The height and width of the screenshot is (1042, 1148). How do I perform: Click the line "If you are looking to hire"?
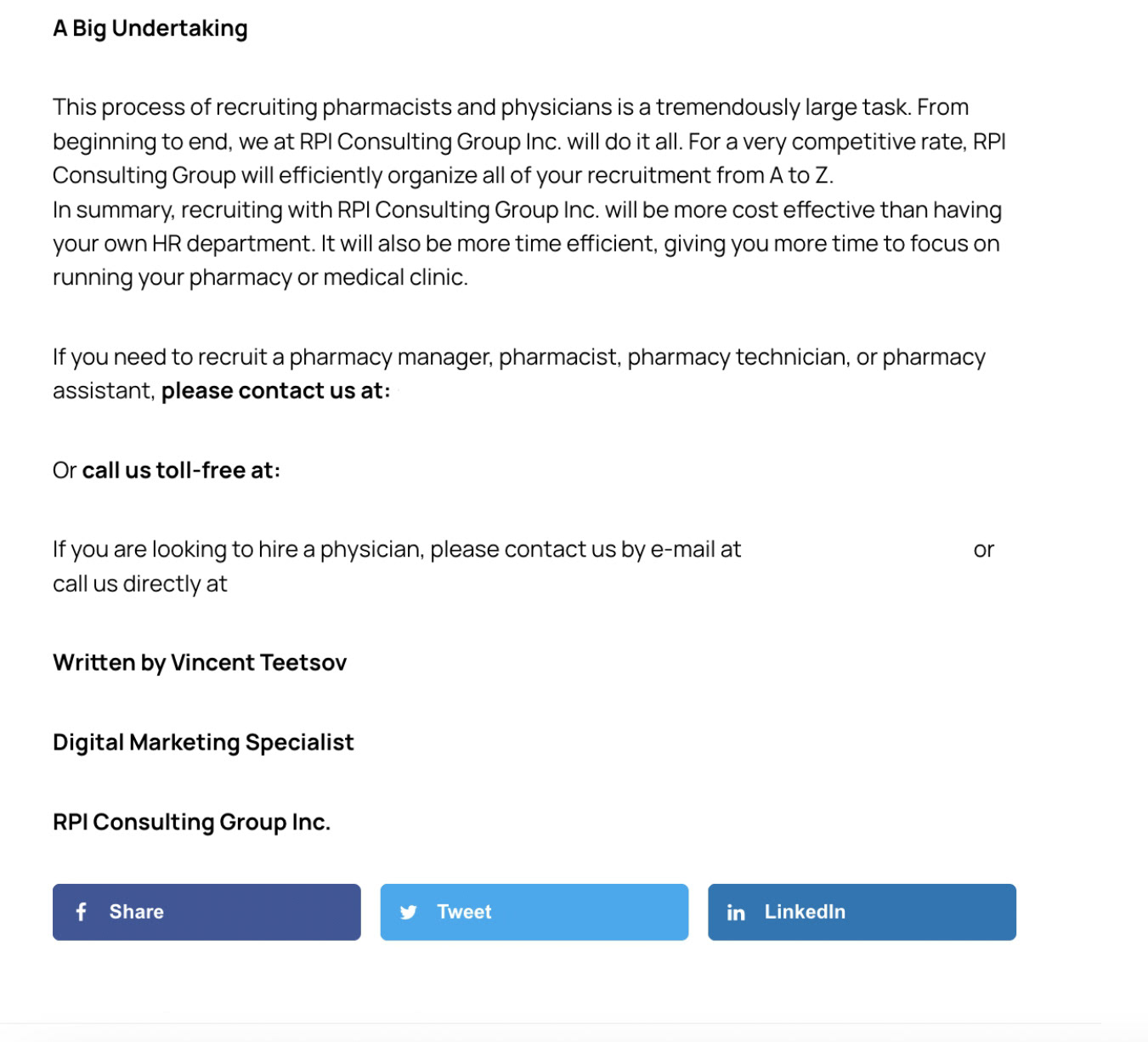pyautogui.click(x=397, y=550)
